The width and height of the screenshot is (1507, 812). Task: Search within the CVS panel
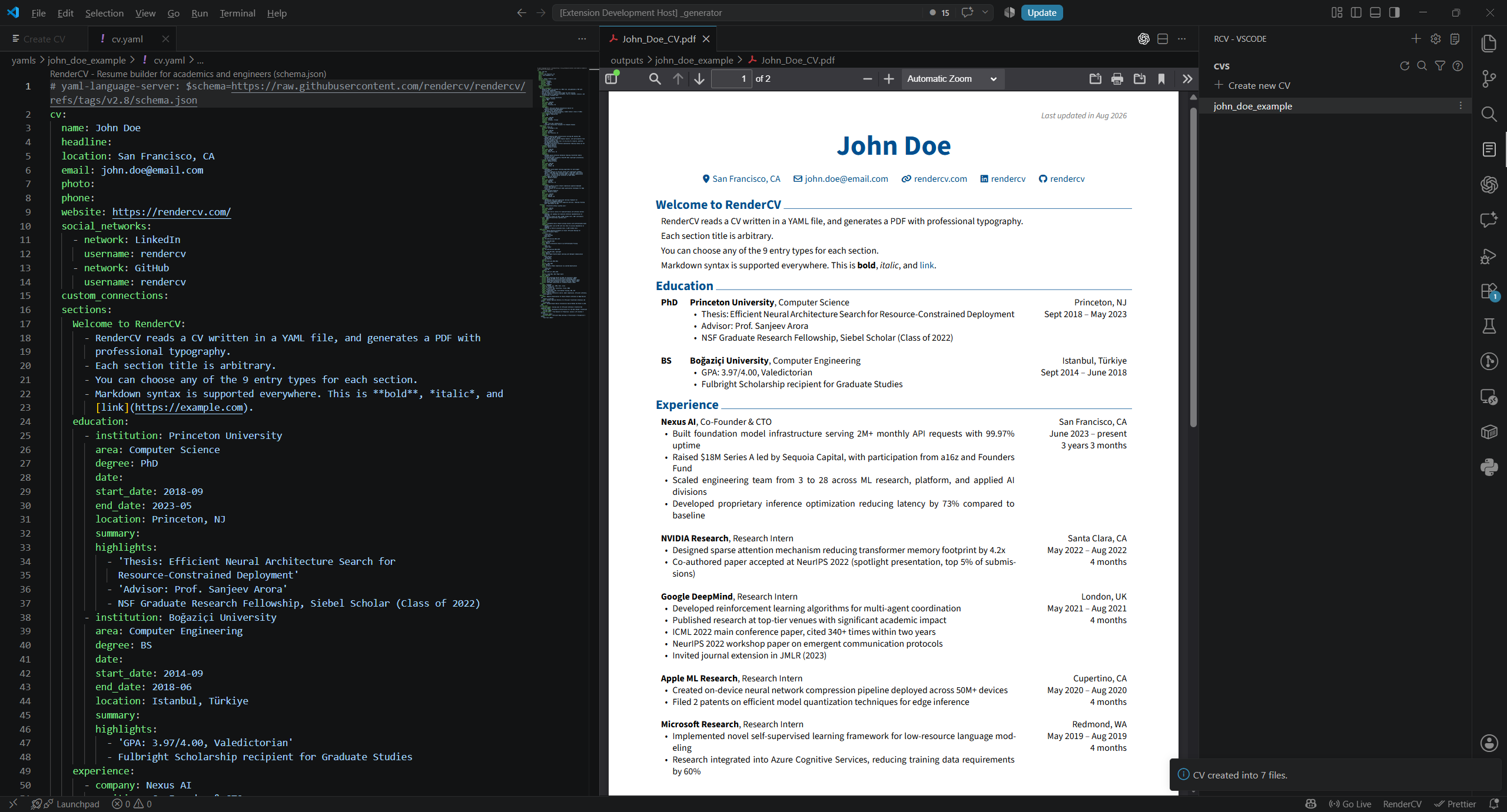tap(1422, 66)
